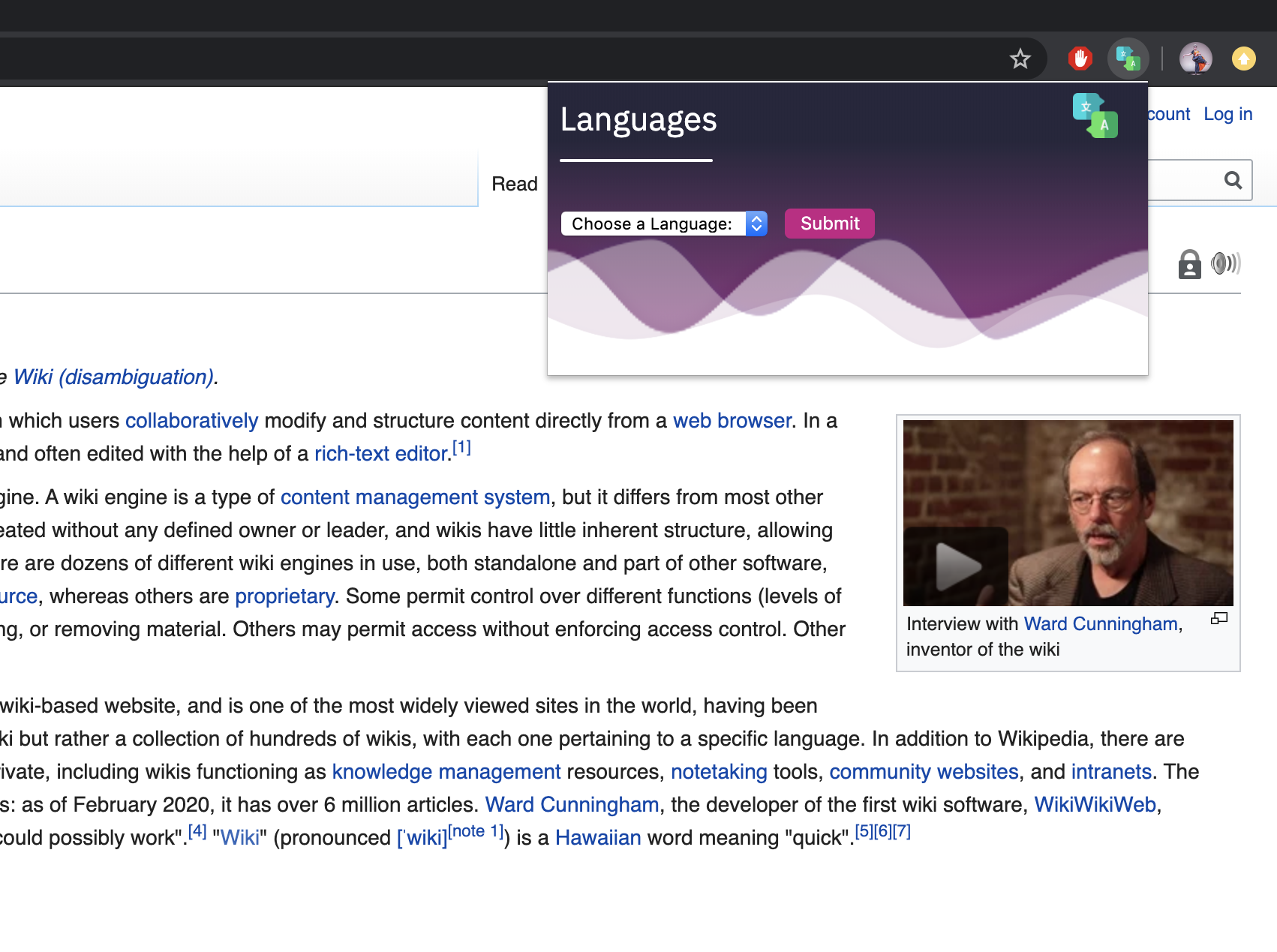Click the Wikipedia search magnifier icon
The height and width of the screenshot is (952, 1277).
[1233, 180]
